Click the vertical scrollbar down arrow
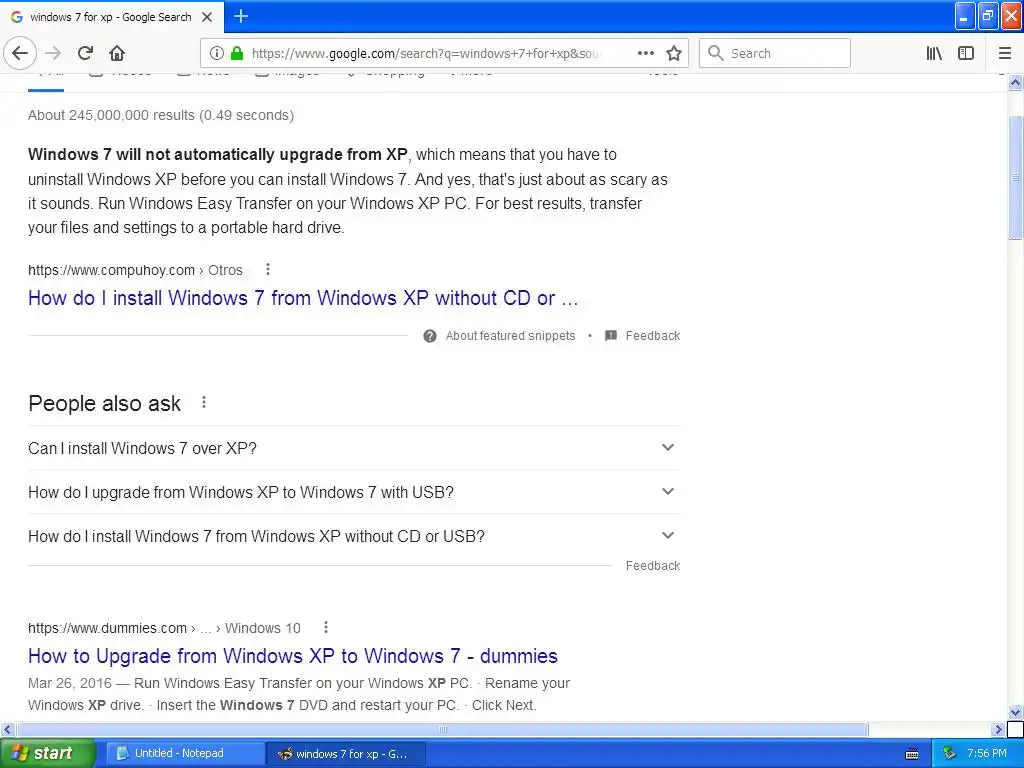The width and height of the screenshot is (1024, 768). [x=1015, y=712]
